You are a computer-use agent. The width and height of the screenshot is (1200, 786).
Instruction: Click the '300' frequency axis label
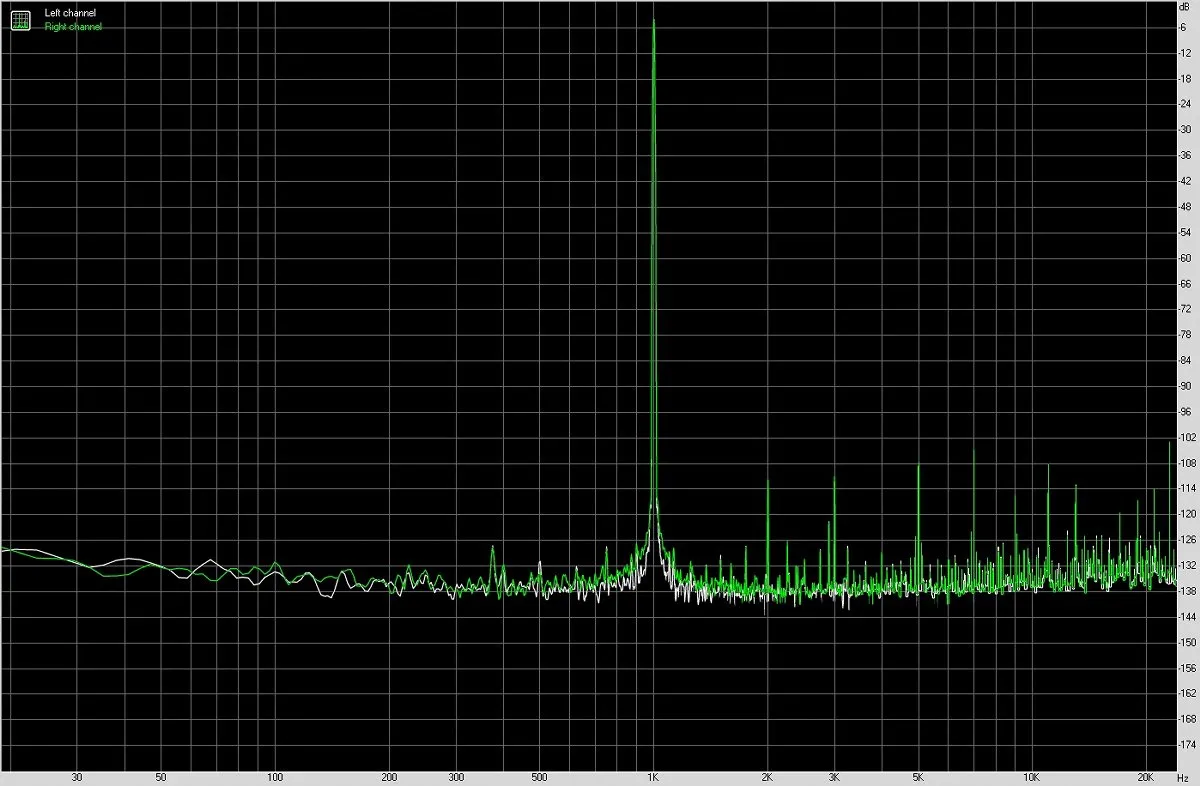tap(456, 777)
